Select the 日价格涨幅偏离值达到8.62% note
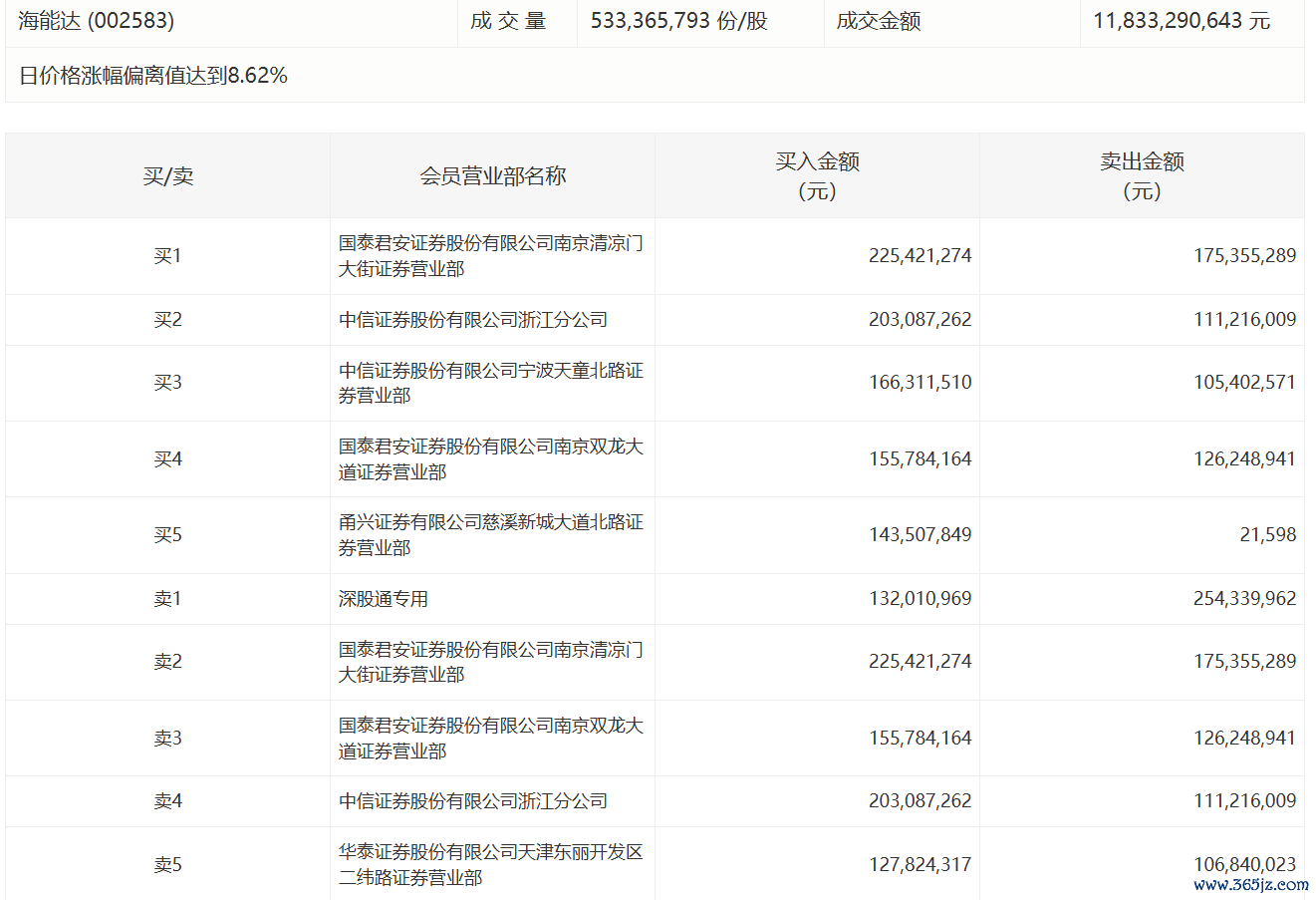The width and height of the screenshot is (1316, 900). 153,76
